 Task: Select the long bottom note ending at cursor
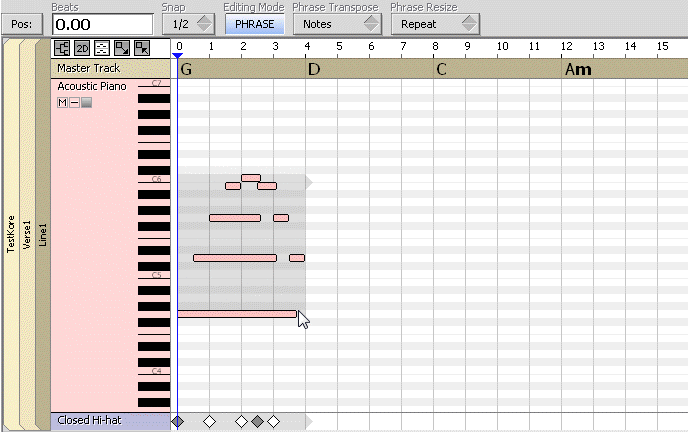coord(237,314)
